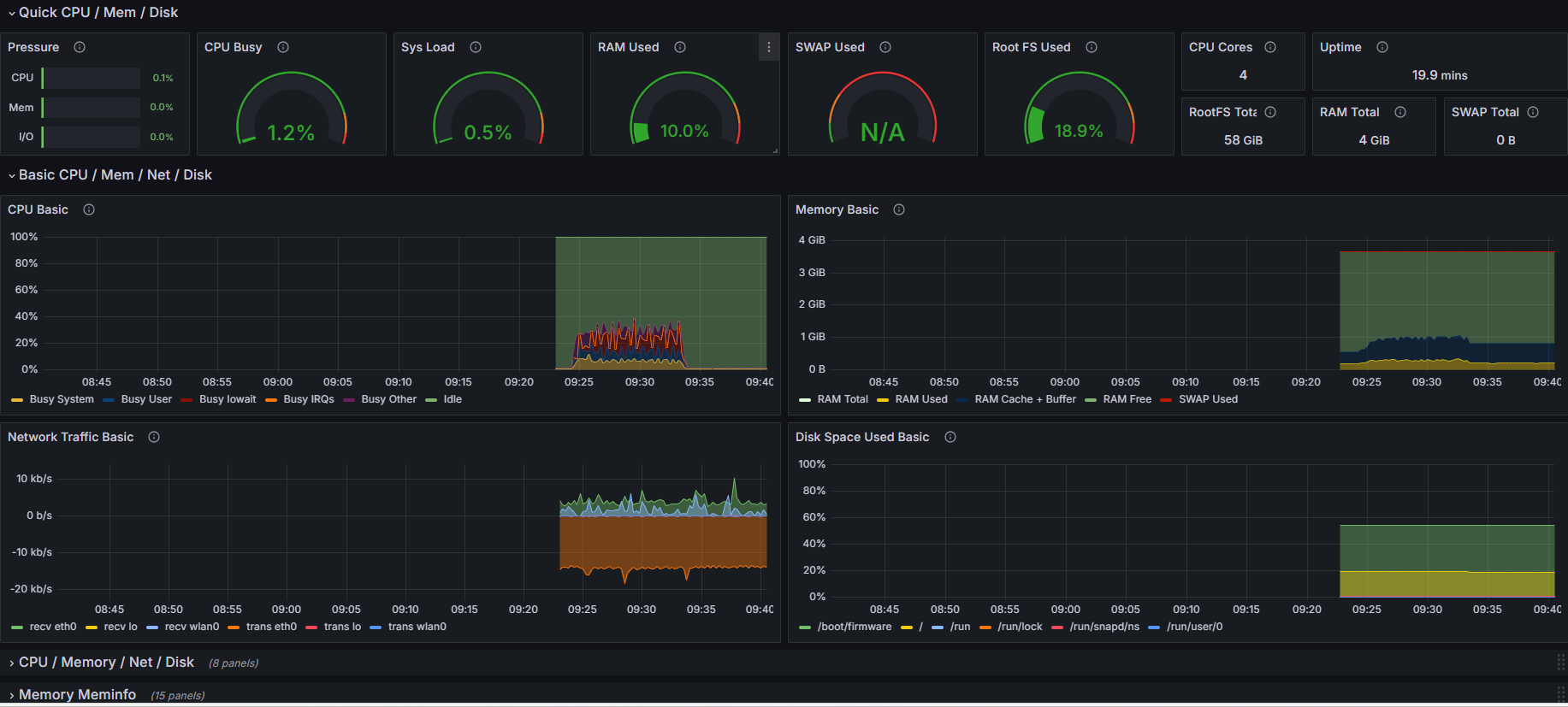Viewport: 1568px width, 707px height.
Task: Click the Disk Space Used Basic info icon
Action: click(950, 437)
